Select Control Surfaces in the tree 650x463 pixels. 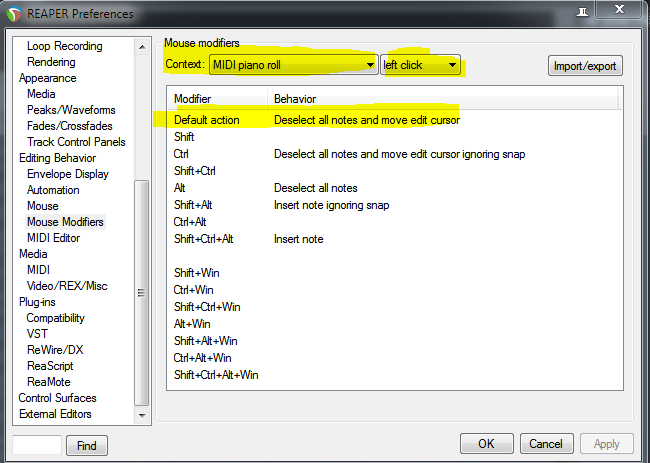pos(58,398)
